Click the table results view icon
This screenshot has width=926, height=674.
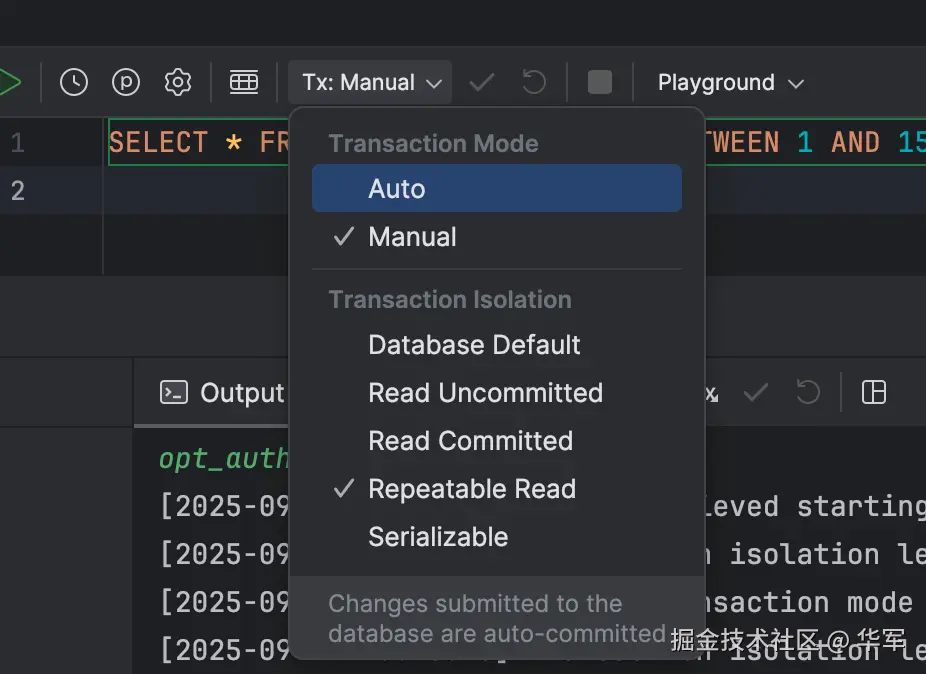point(244,82)
